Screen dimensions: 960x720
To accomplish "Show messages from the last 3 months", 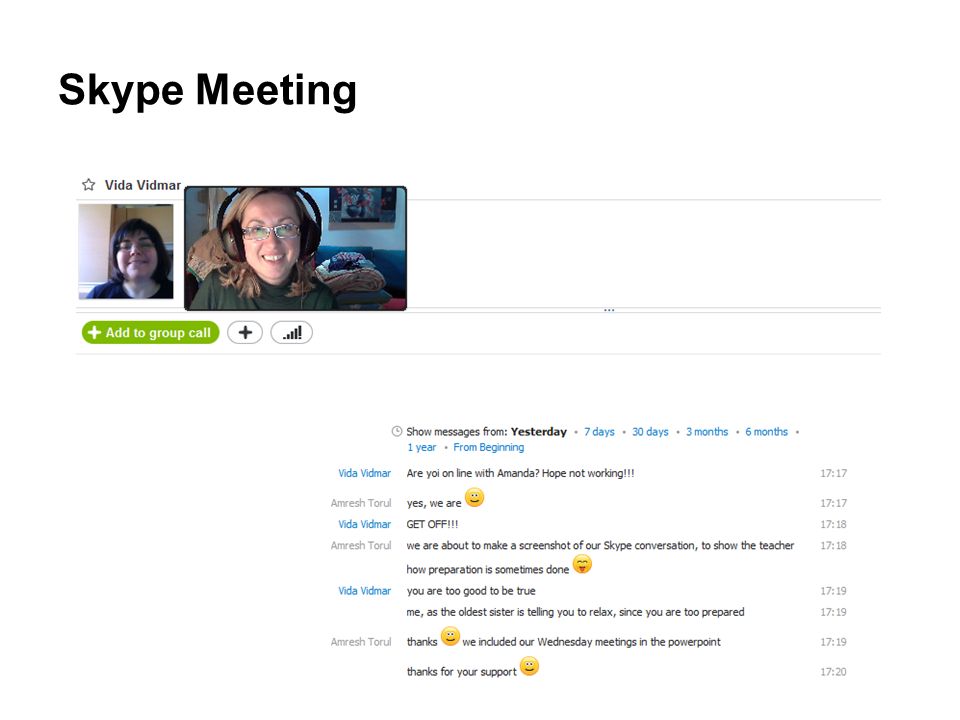I will pyautogui.click(x=707, y=432).
